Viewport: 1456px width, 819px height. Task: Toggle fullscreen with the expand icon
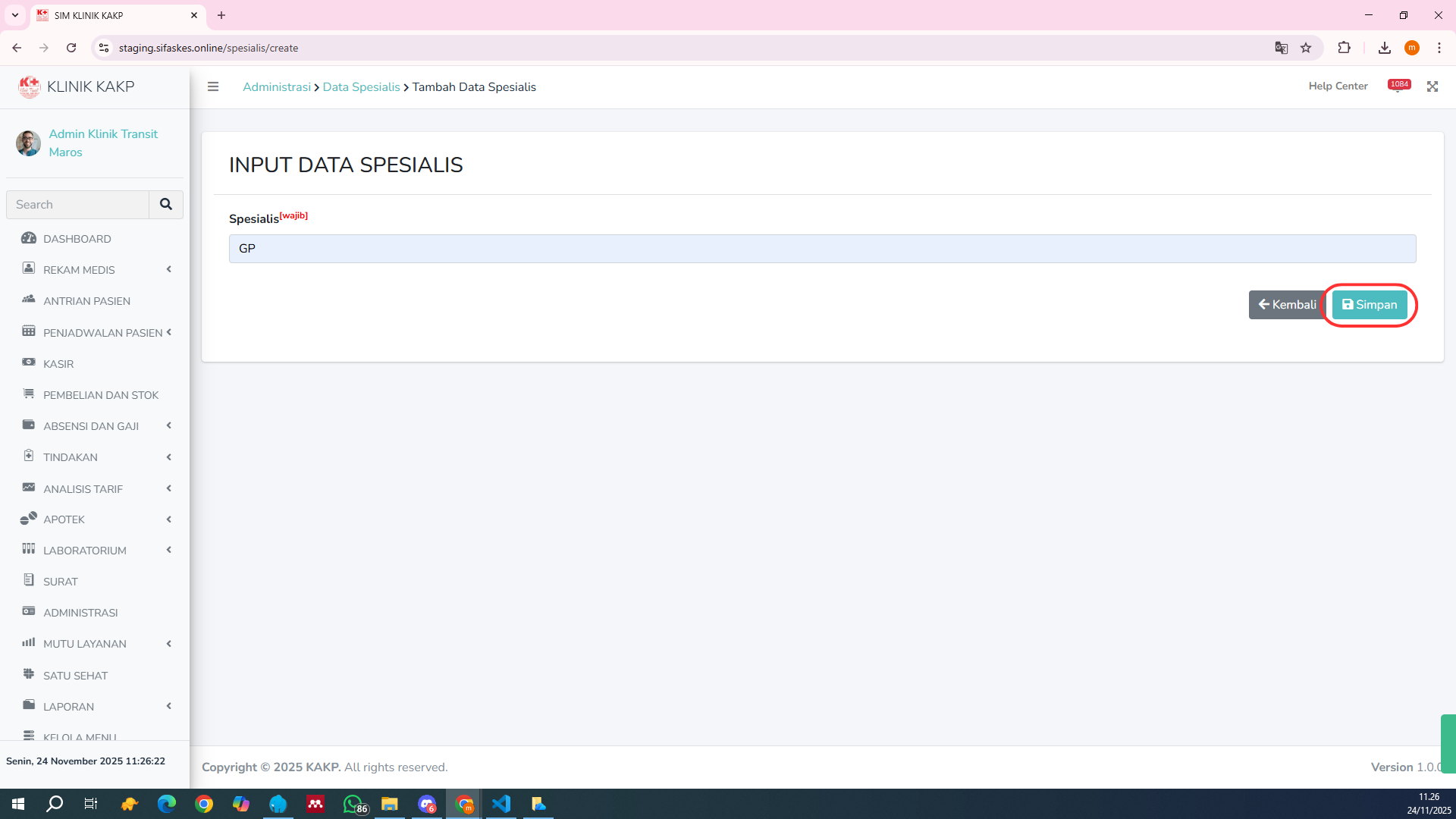[1432, 86]
